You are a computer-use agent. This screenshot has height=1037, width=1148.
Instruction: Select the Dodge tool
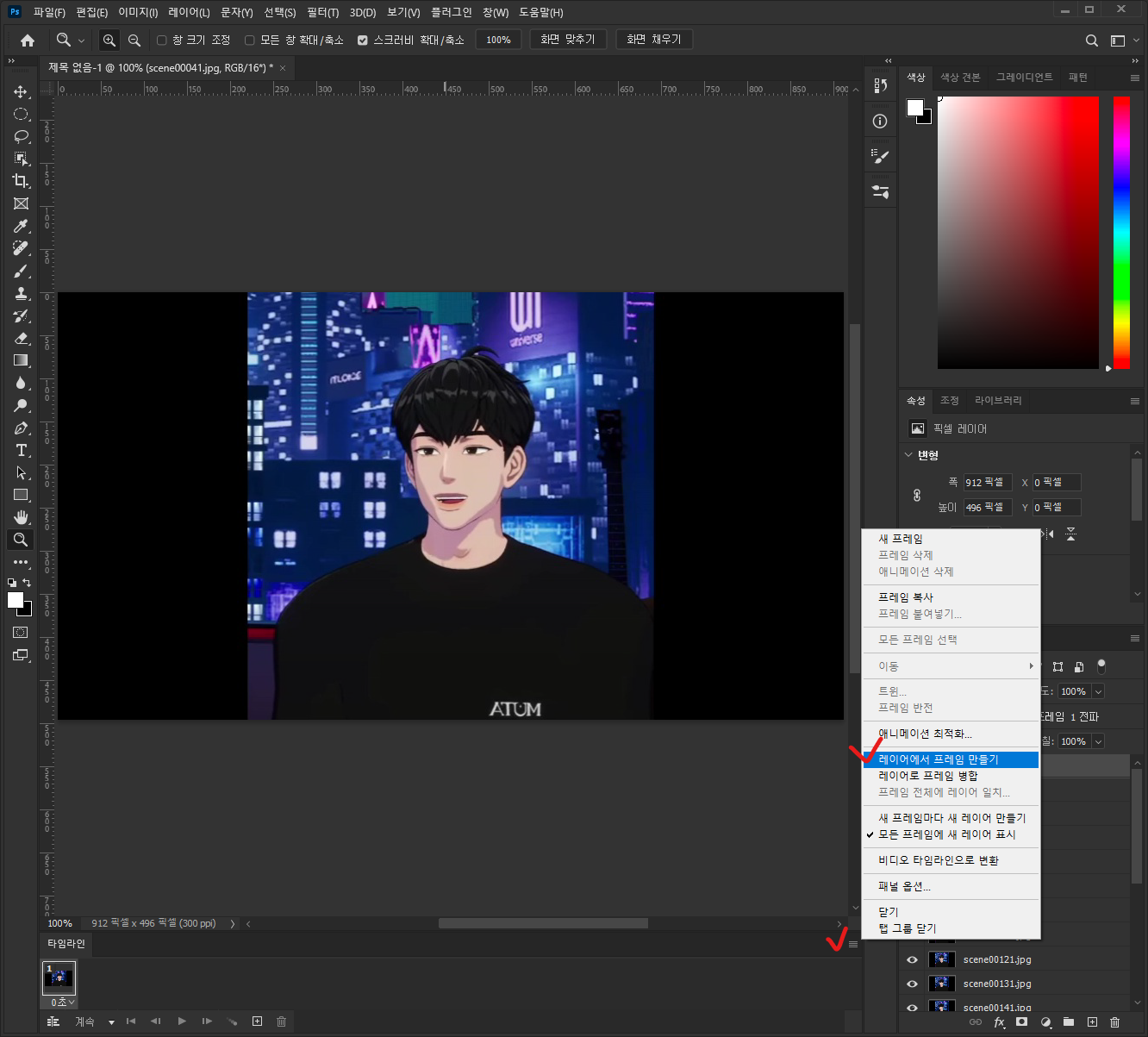21,405
